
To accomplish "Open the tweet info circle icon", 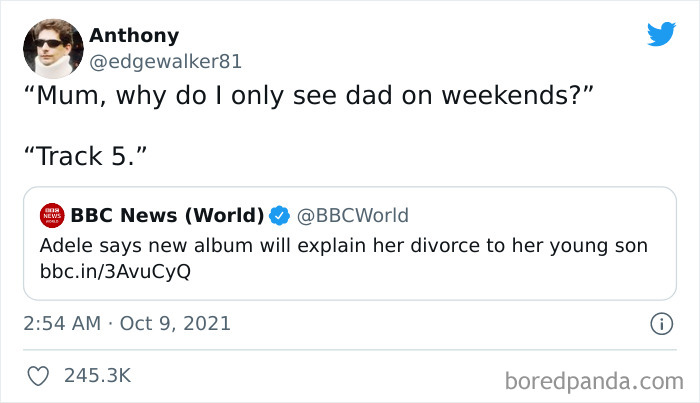I will pyautogui.click(x=660, y=323).
